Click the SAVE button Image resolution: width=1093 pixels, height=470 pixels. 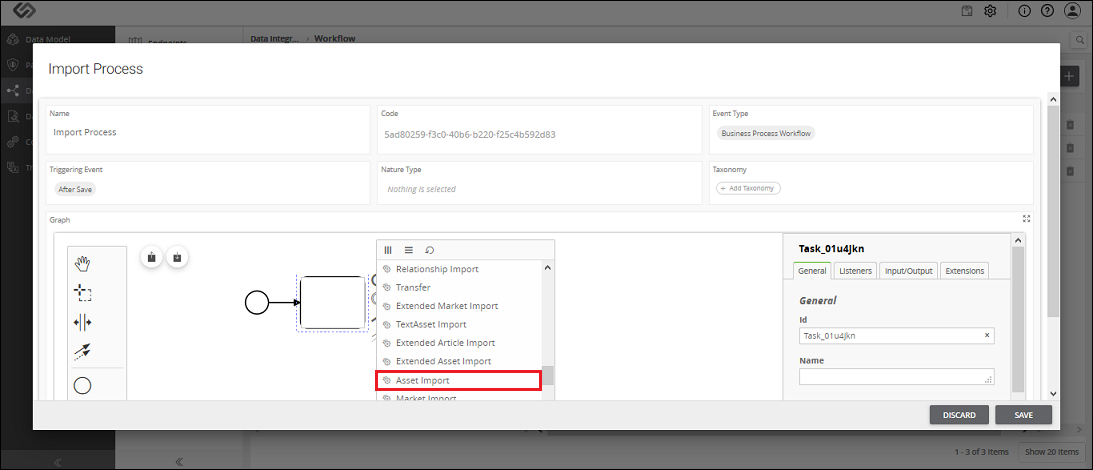point(1023,415)
